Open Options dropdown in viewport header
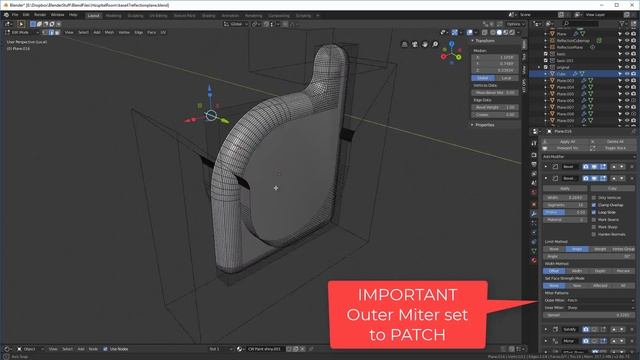The height and width of the screenshot is (360, 640). click(x=516, y=24)
